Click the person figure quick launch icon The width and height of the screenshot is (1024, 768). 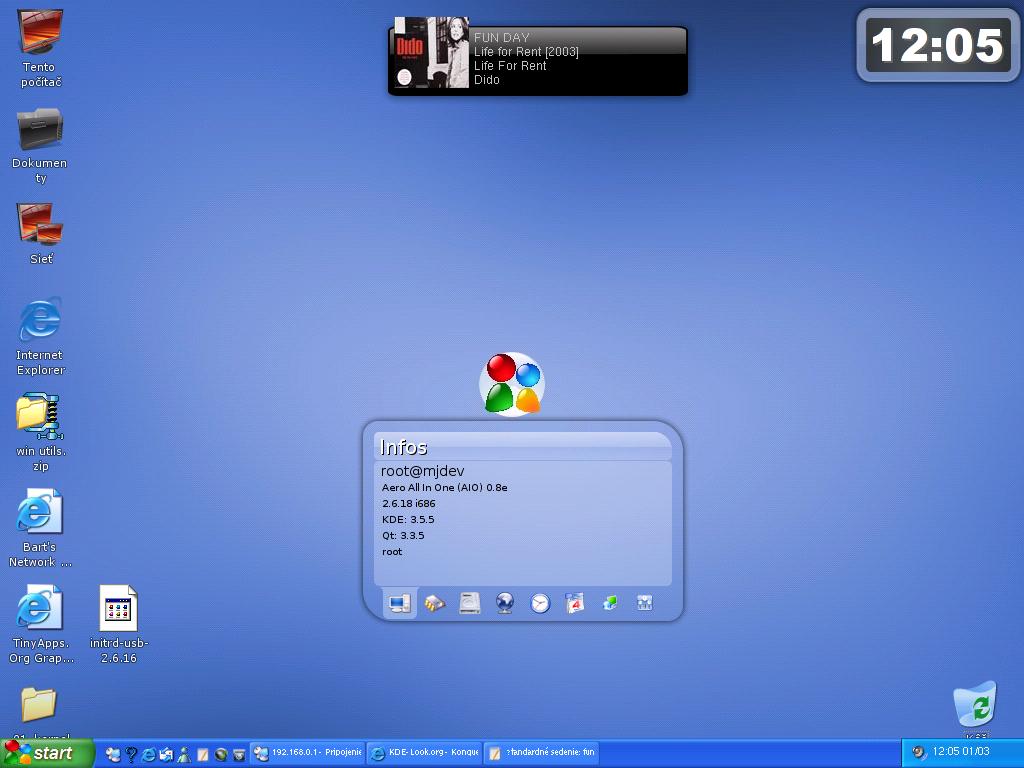click(184, 754)
